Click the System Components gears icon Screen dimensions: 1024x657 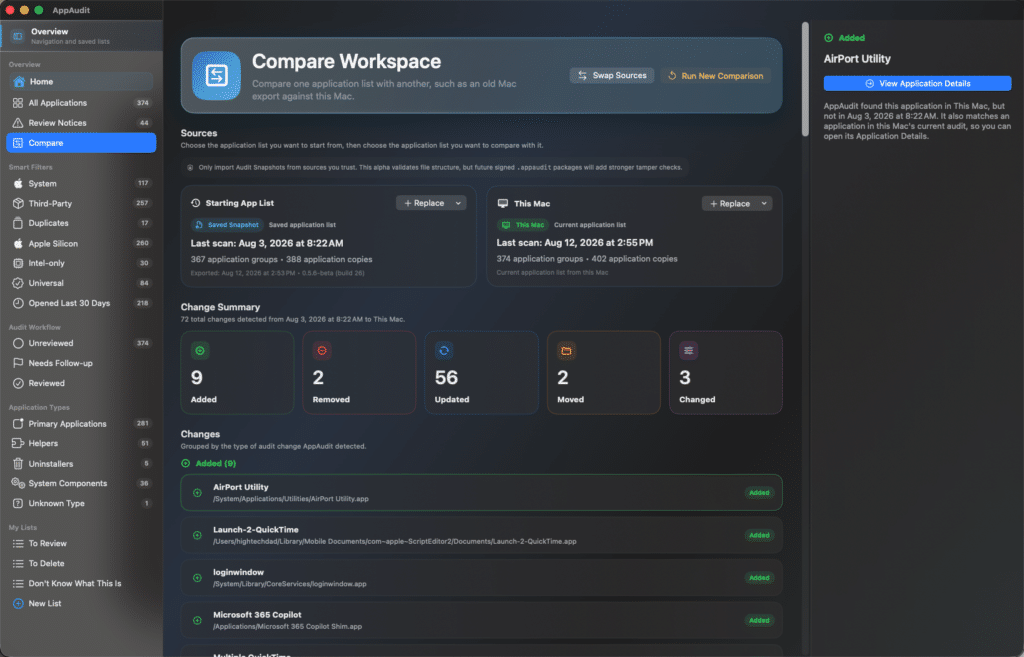click(18, 483)
